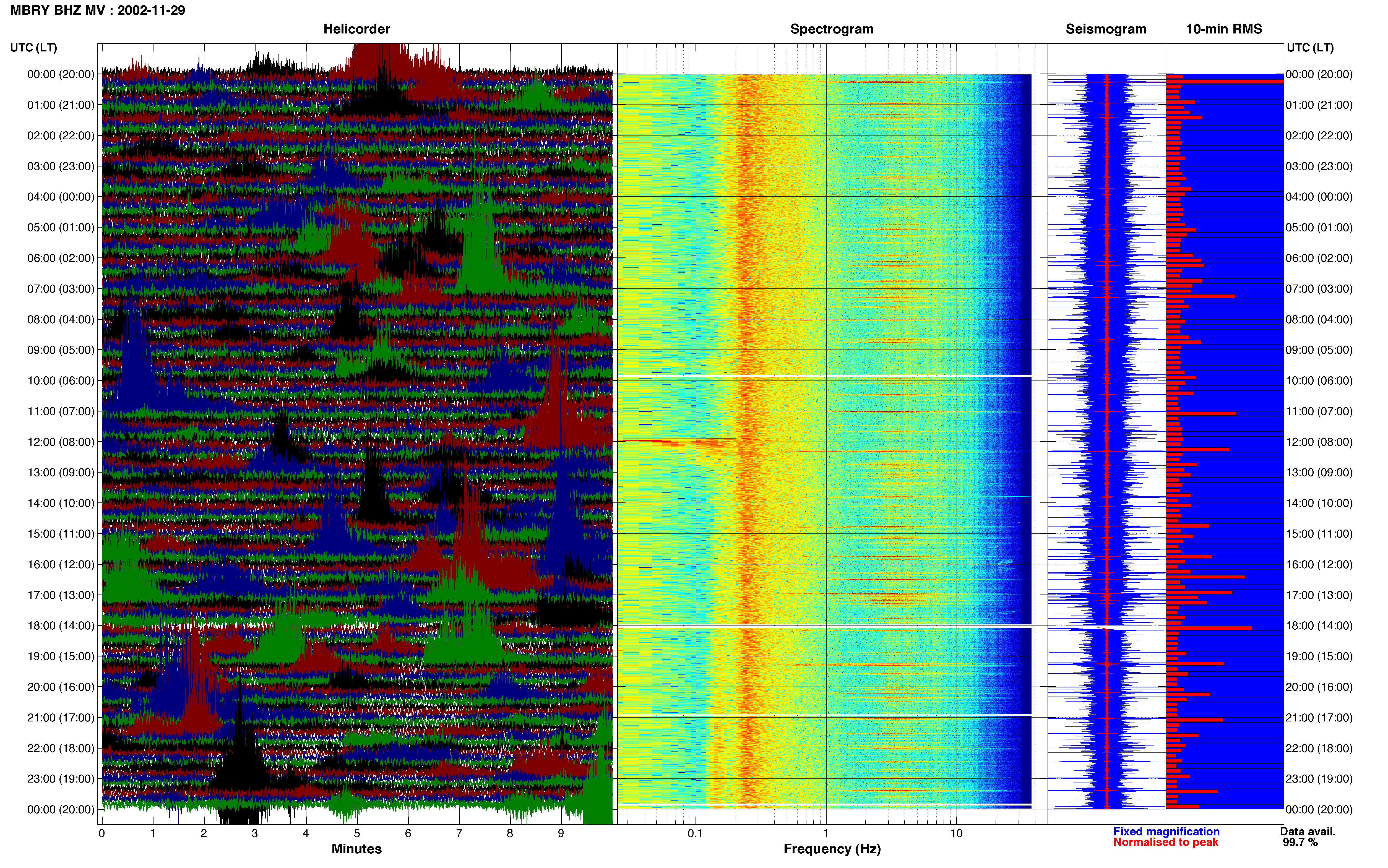Screen dimensions: 1388x868
Task: Click '18:00 (14:00)' on the RMS-side time axis
Action: tap(1319, 625)
